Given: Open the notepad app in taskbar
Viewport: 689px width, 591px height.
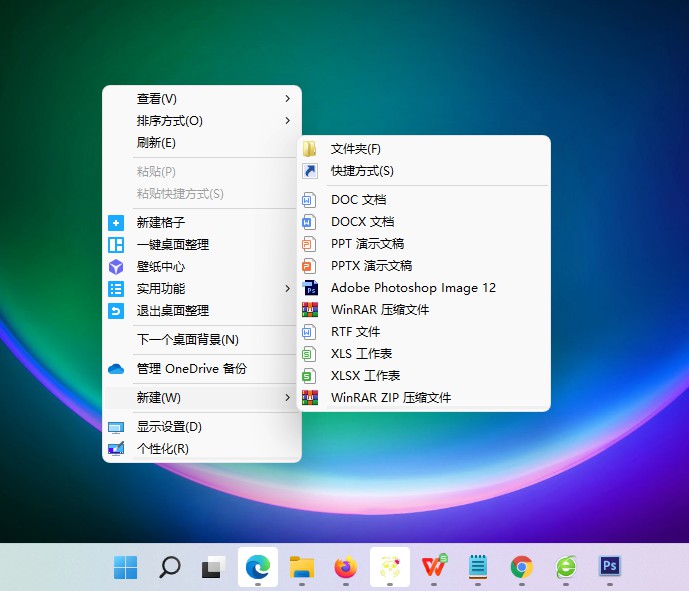Looking at the screenshot, I should [478, 567].
